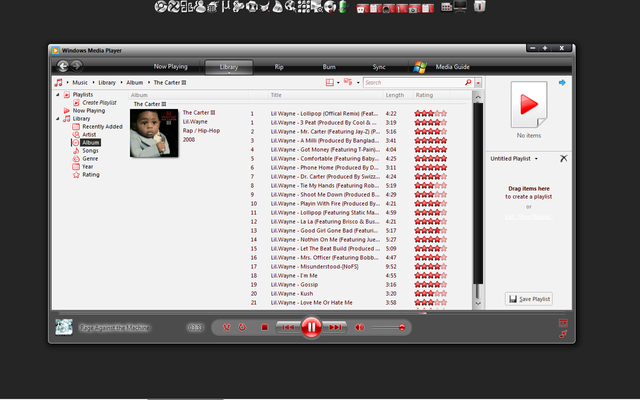Image resolution: width=640 pixels, height=400 pixels.
Task: Stop playback with the stop button
Action: (x=264, y=327)
